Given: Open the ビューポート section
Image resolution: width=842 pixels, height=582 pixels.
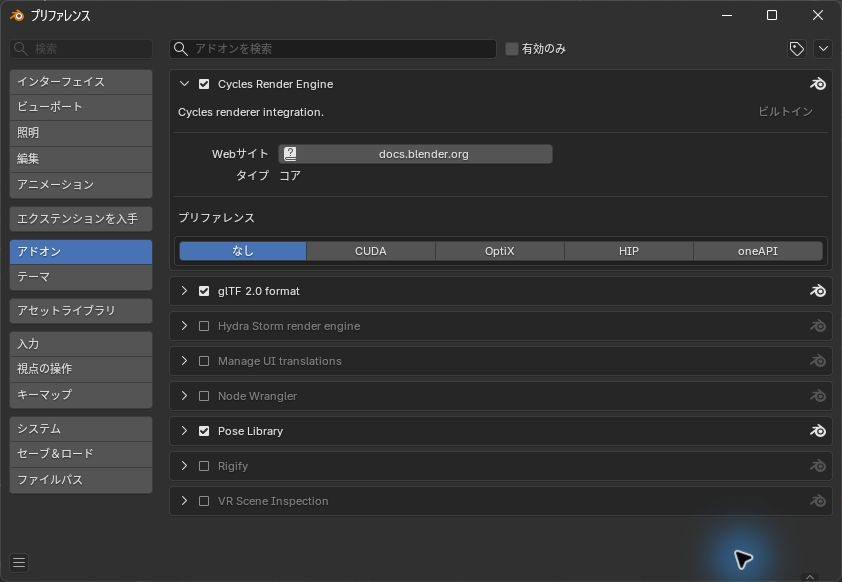Looking at the screenshot, I should pyautogui.click(x=81, y=107).
